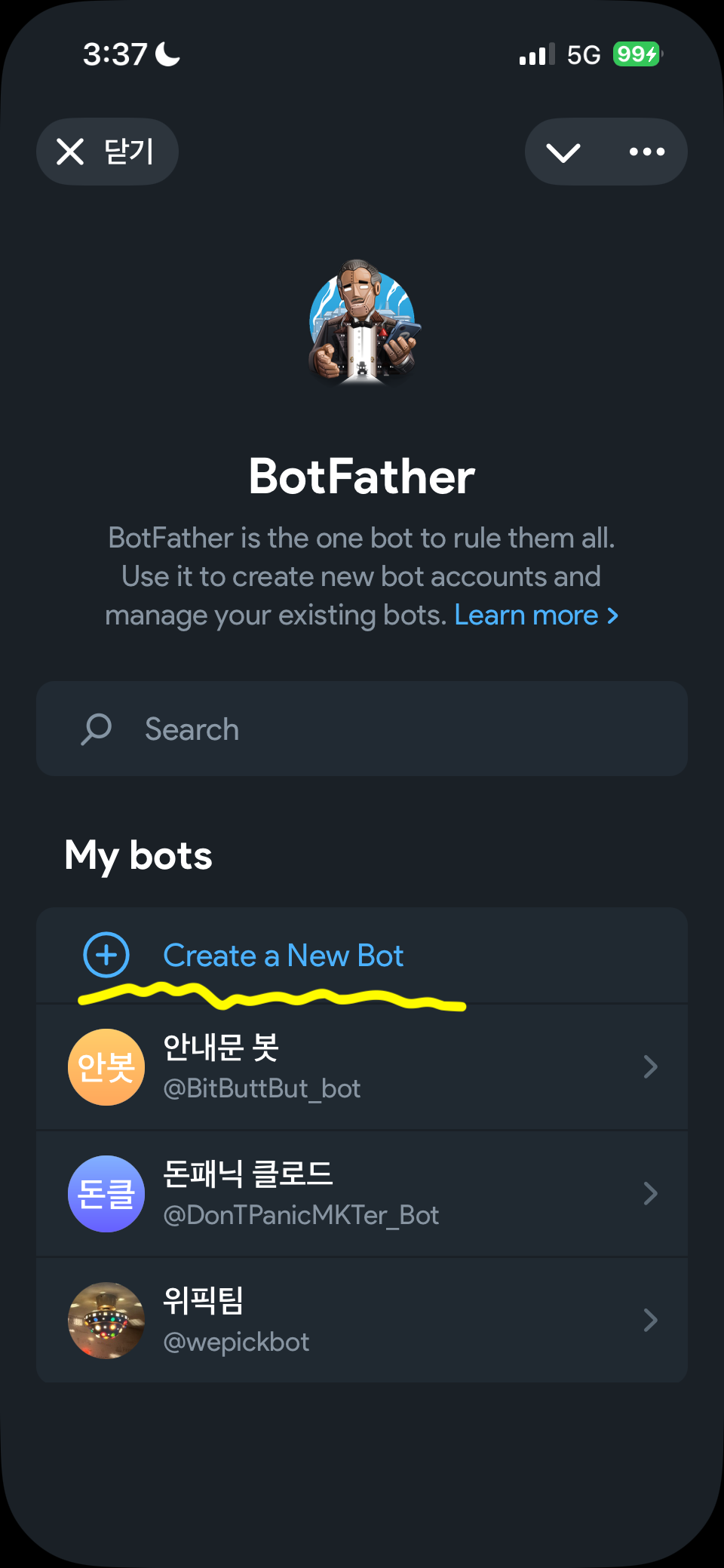Select the 안봇 bot avatar icon
The height and width of the screenshot is (1568, 724).
click(x=106, y=1066)
